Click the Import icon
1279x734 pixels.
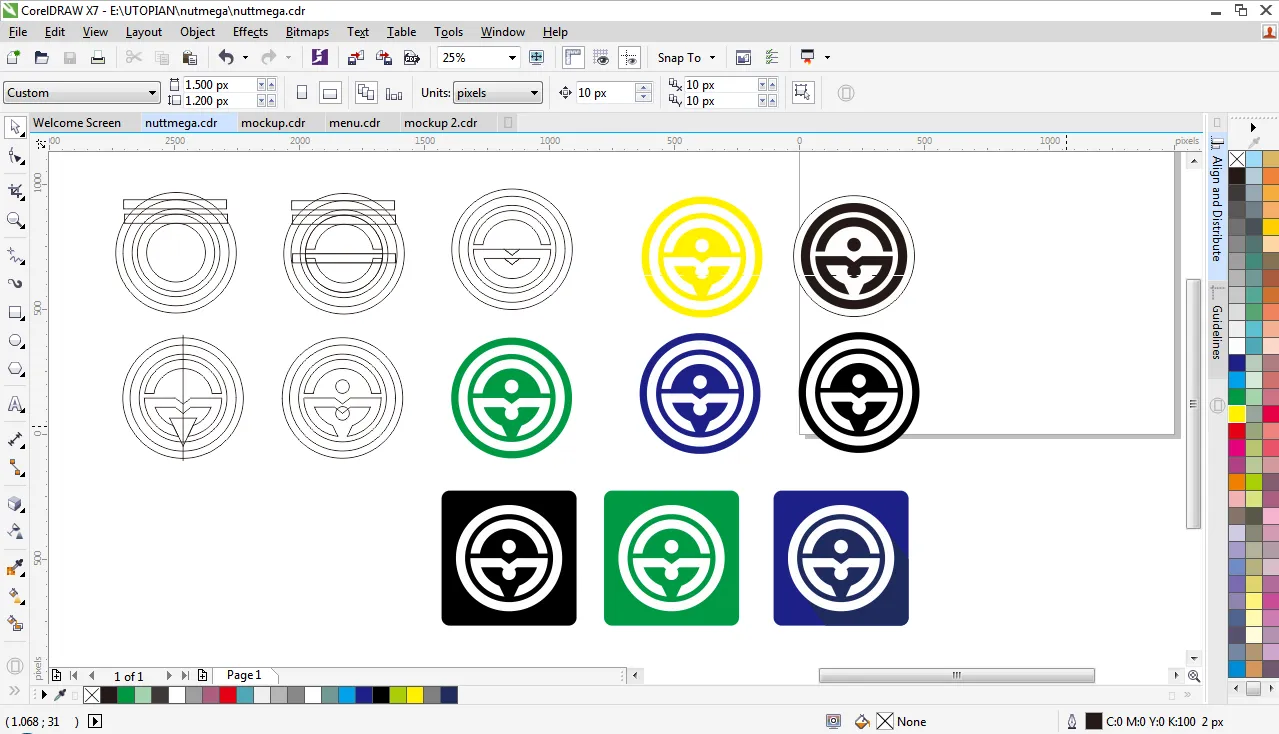[x=355, y=58]
